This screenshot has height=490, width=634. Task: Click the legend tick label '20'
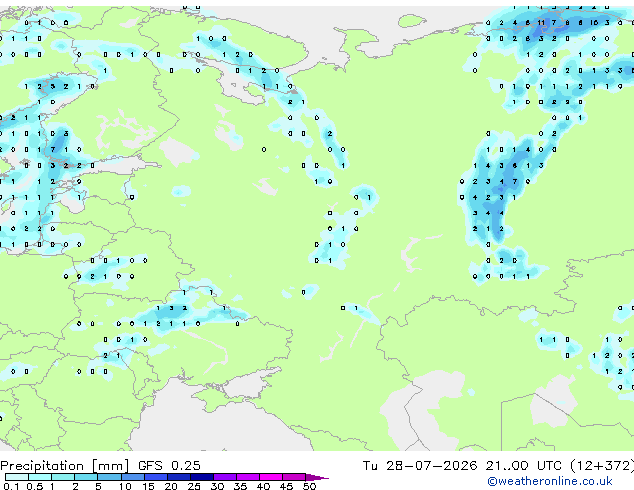click(171, 486)
